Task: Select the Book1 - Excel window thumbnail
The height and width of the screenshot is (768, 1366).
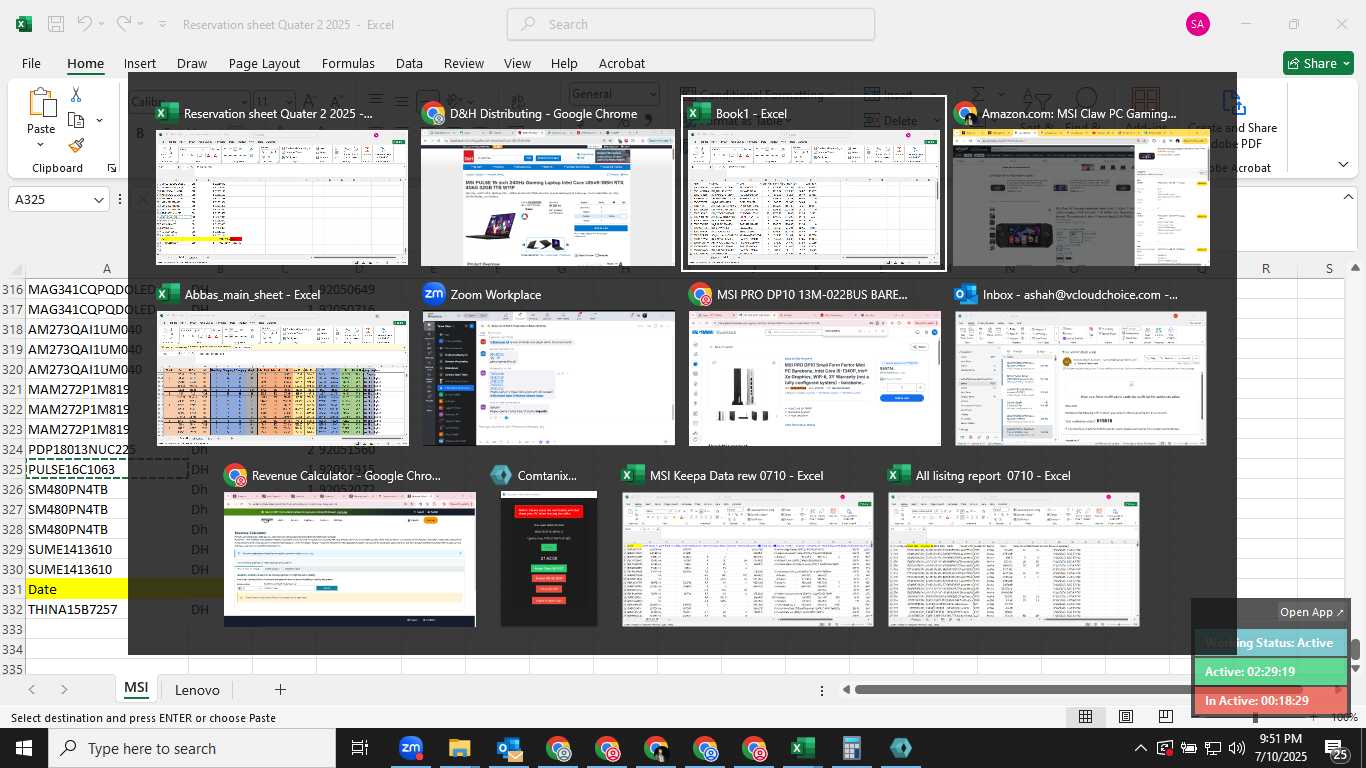Action: coord(814,184)
